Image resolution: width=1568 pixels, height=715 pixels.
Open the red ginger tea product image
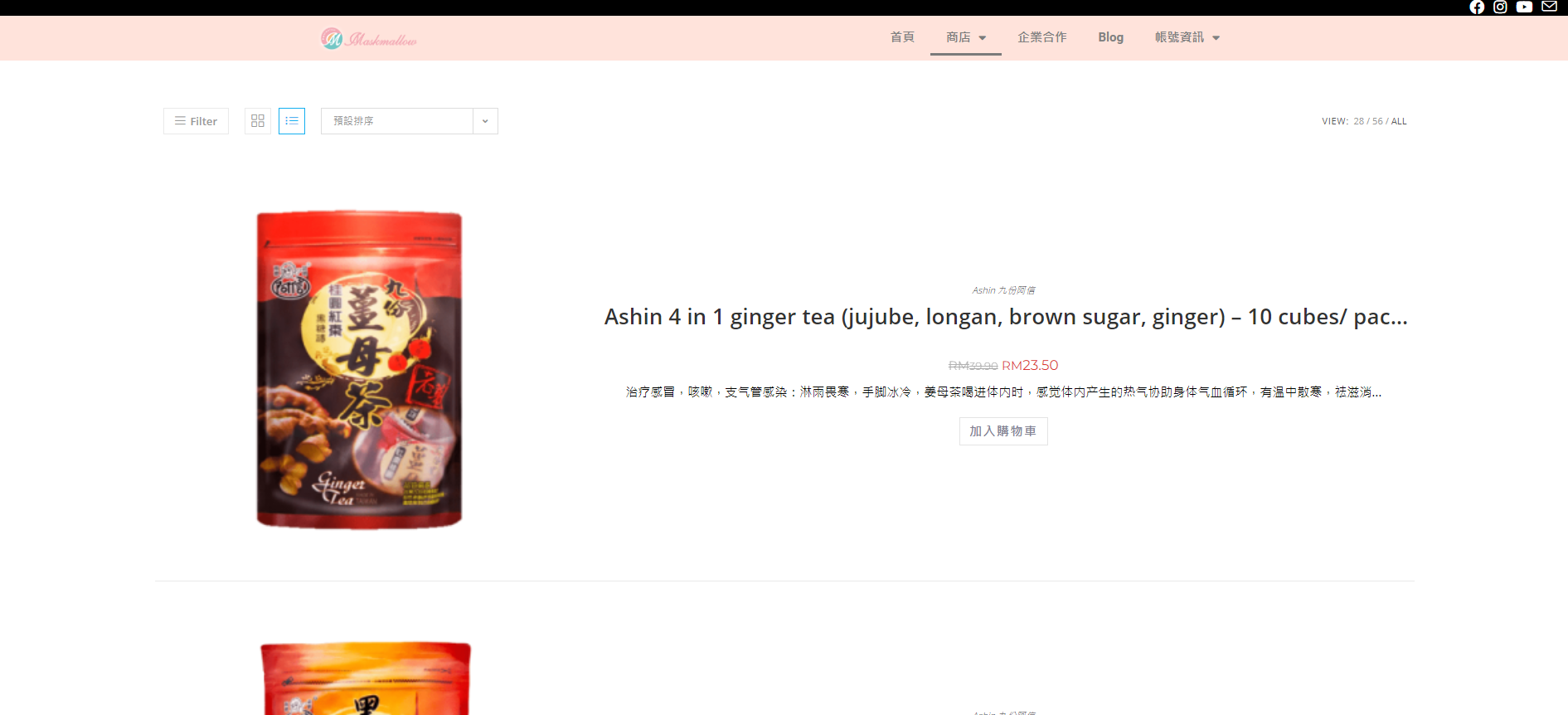(x=359, y=370)
